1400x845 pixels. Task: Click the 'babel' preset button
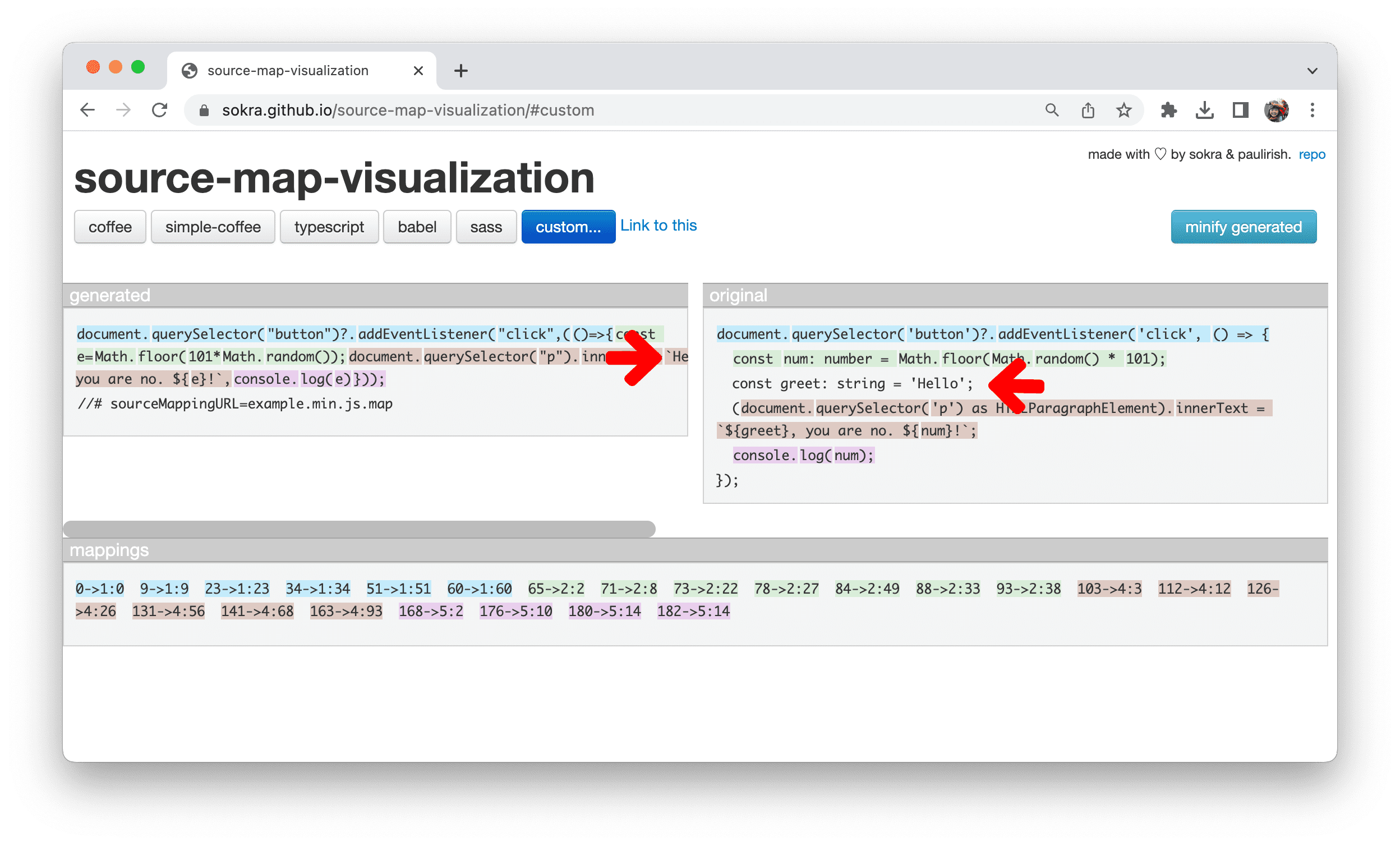[x=416, y=227]
